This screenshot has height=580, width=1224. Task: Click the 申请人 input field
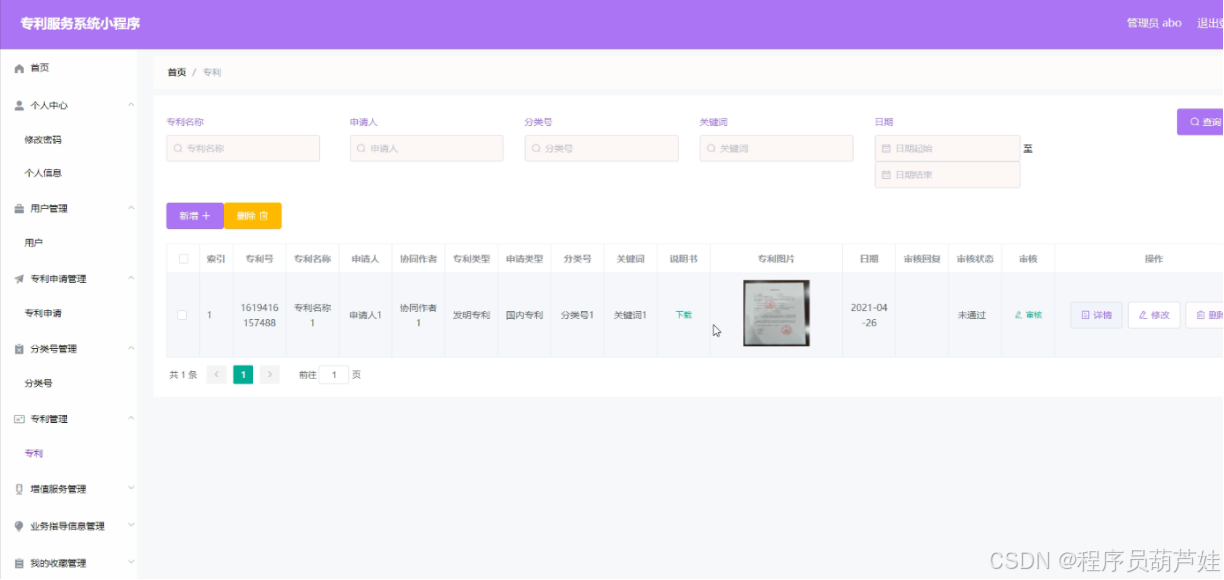[x=427, y=148]
